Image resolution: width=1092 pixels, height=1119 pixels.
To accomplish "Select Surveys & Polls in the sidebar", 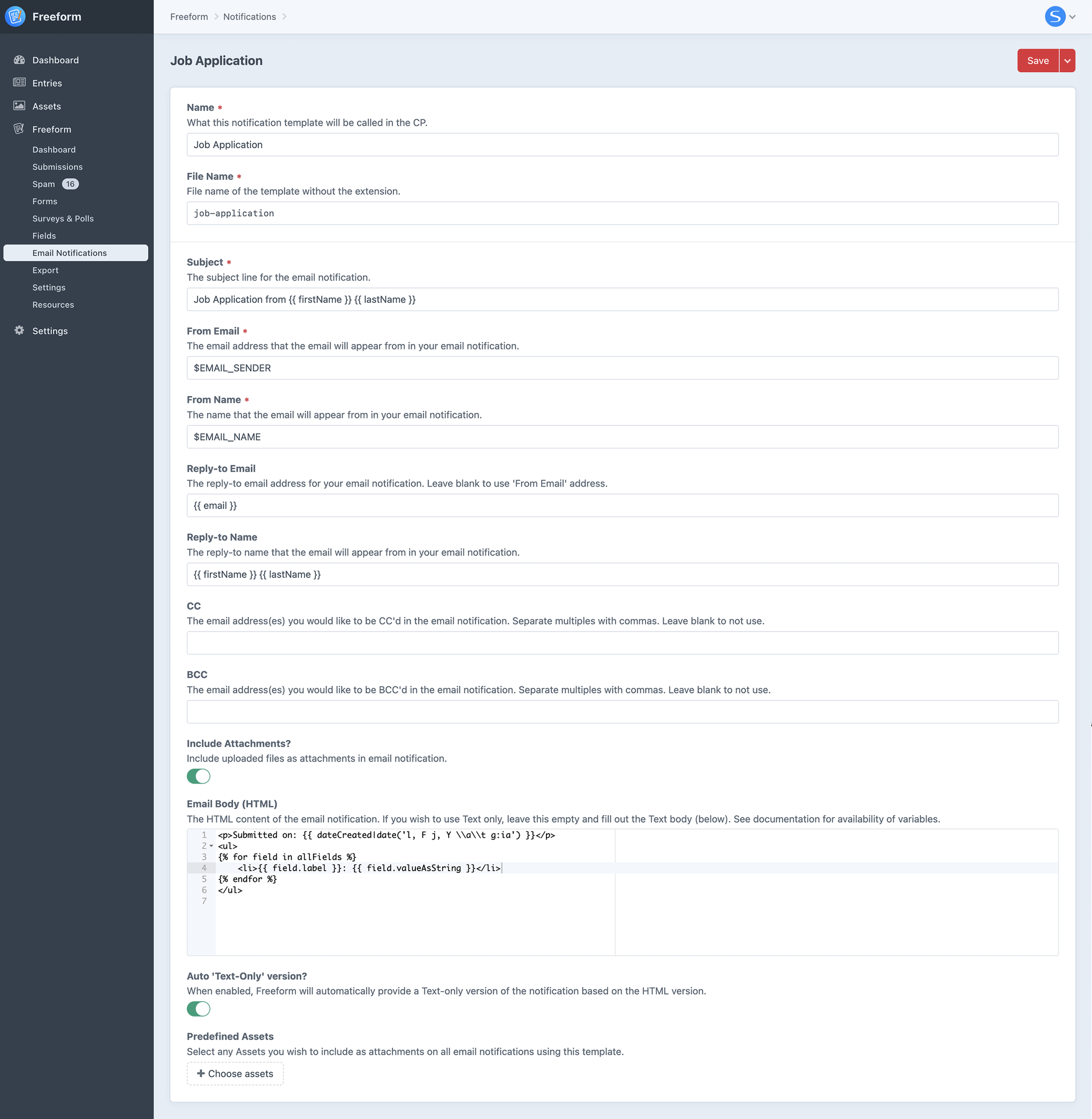I will tap(63, 218).
